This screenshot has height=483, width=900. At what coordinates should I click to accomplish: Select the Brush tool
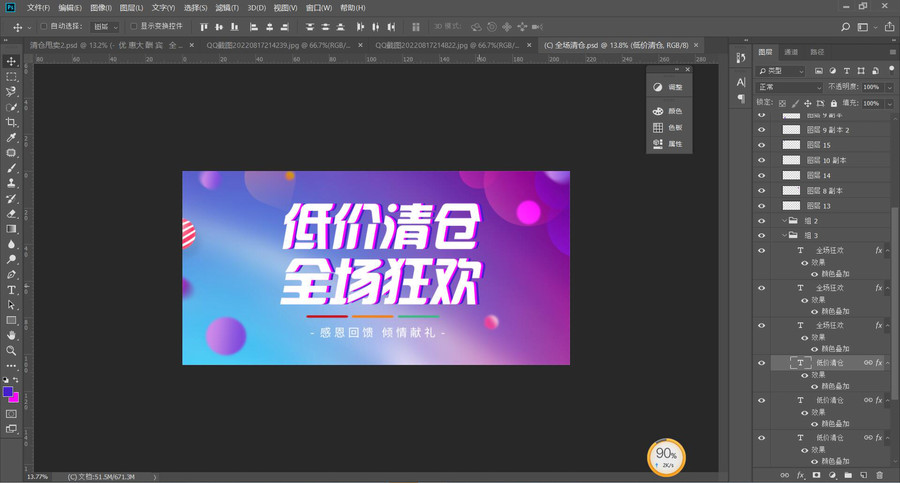coord(11,168)
